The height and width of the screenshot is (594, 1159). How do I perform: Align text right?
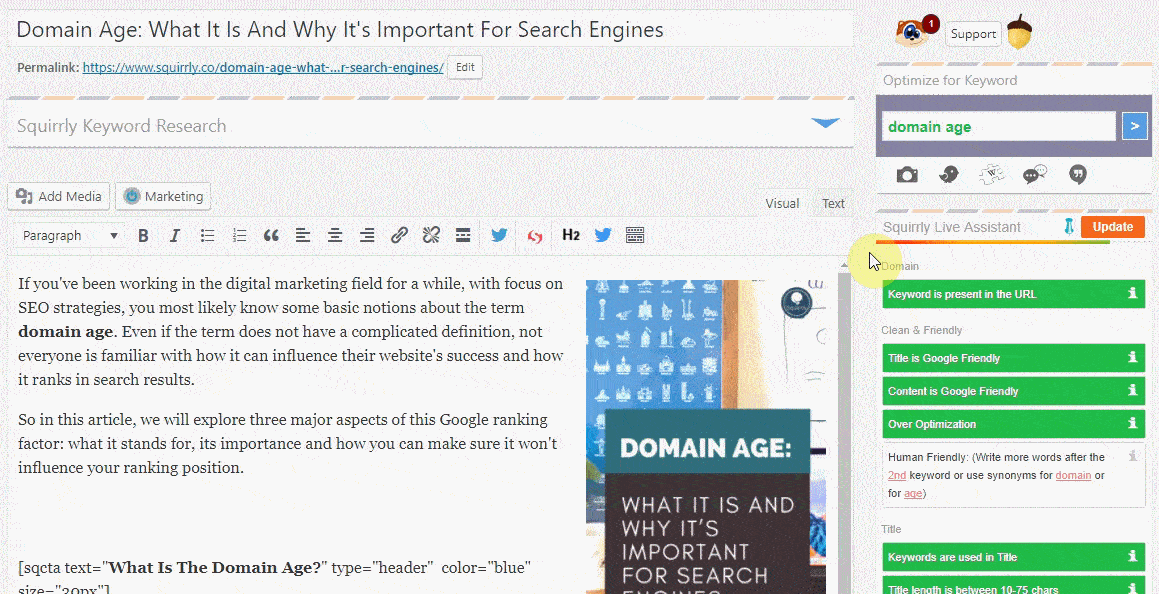(367, 236)
